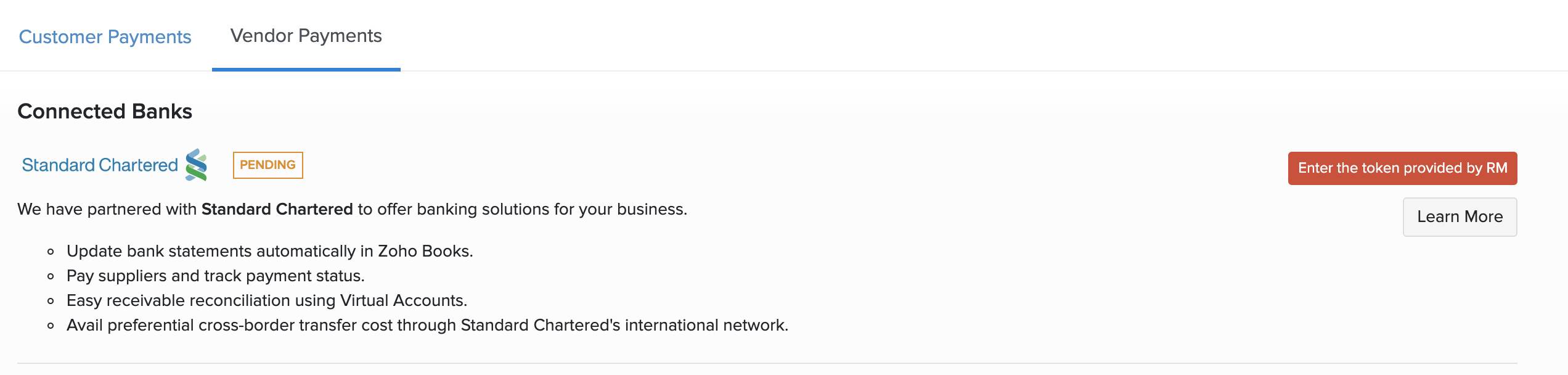This screenshot has height=375, width=1568.
Task: Select the Standard Chartered emblem symbol
Action: click(194, 165)
